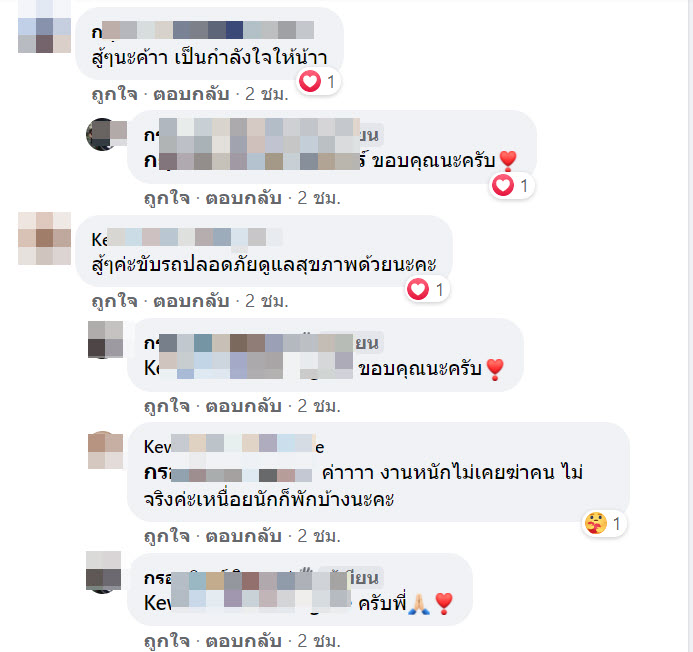This screenshot has height=652, width=693.
Task: Open avatar of the Kev reply
Action: [x=106, y=450]
